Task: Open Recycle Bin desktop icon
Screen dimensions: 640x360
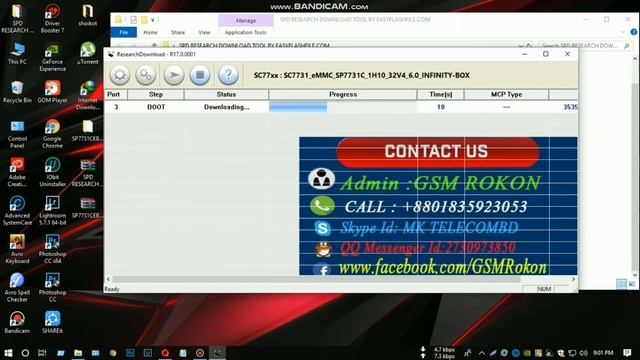Action: coord(17,92)
